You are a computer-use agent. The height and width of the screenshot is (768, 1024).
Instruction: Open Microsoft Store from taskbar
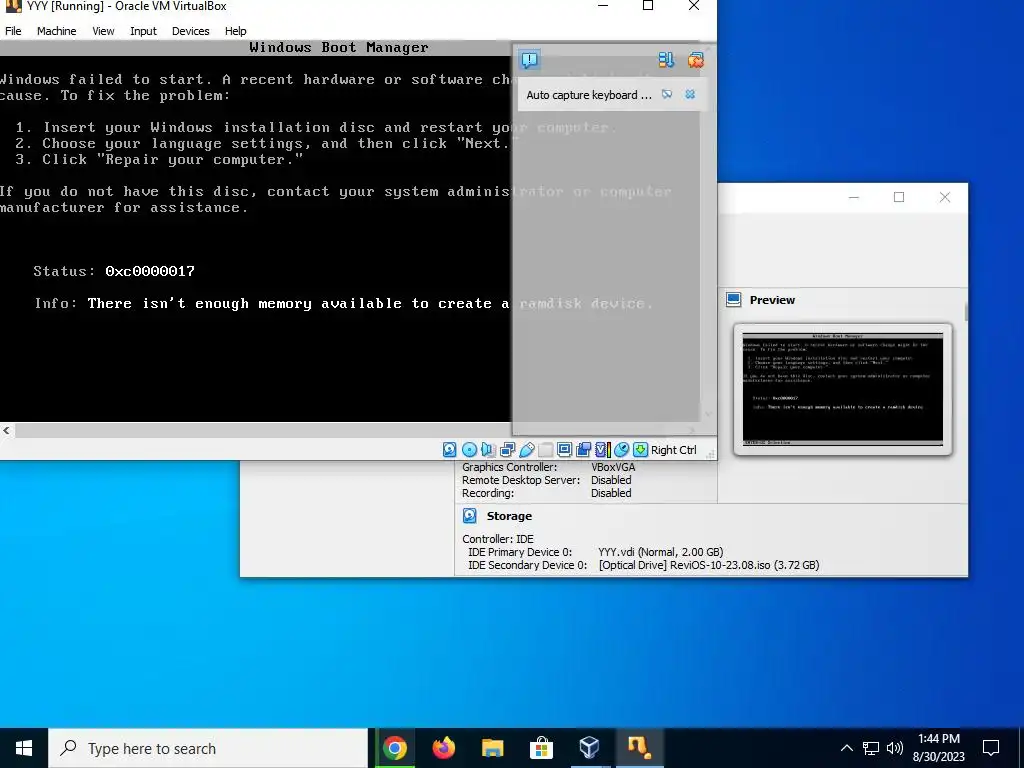coord(541,748)
